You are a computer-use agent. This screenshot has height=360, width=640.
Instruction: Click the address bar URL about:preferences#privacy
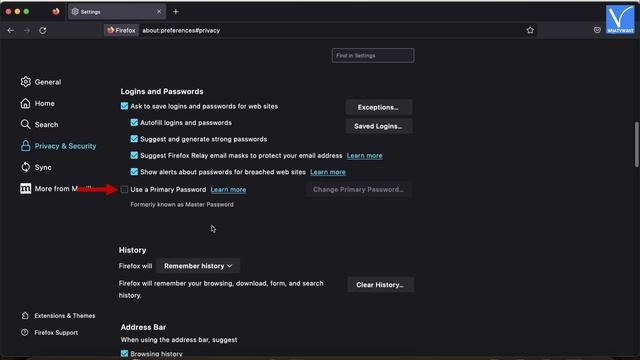coord(181,31)
